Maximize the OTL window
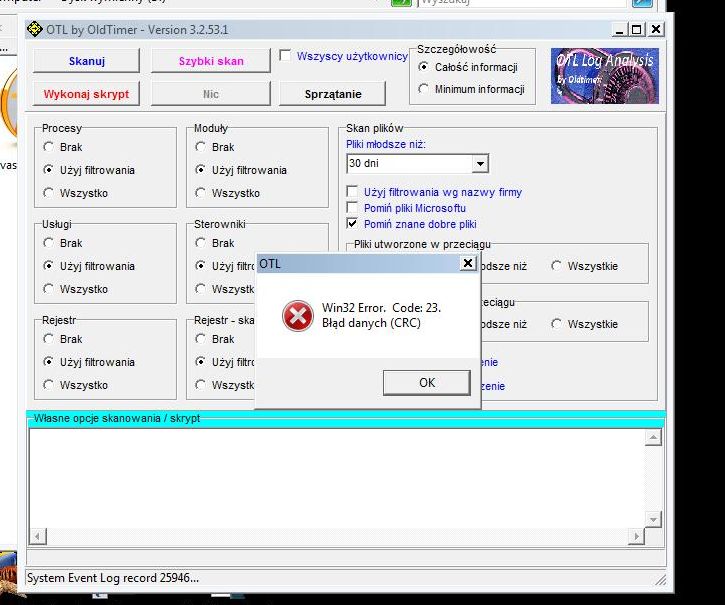The width and height of the screenshot is (725, 605). click(x=637, y=30)
